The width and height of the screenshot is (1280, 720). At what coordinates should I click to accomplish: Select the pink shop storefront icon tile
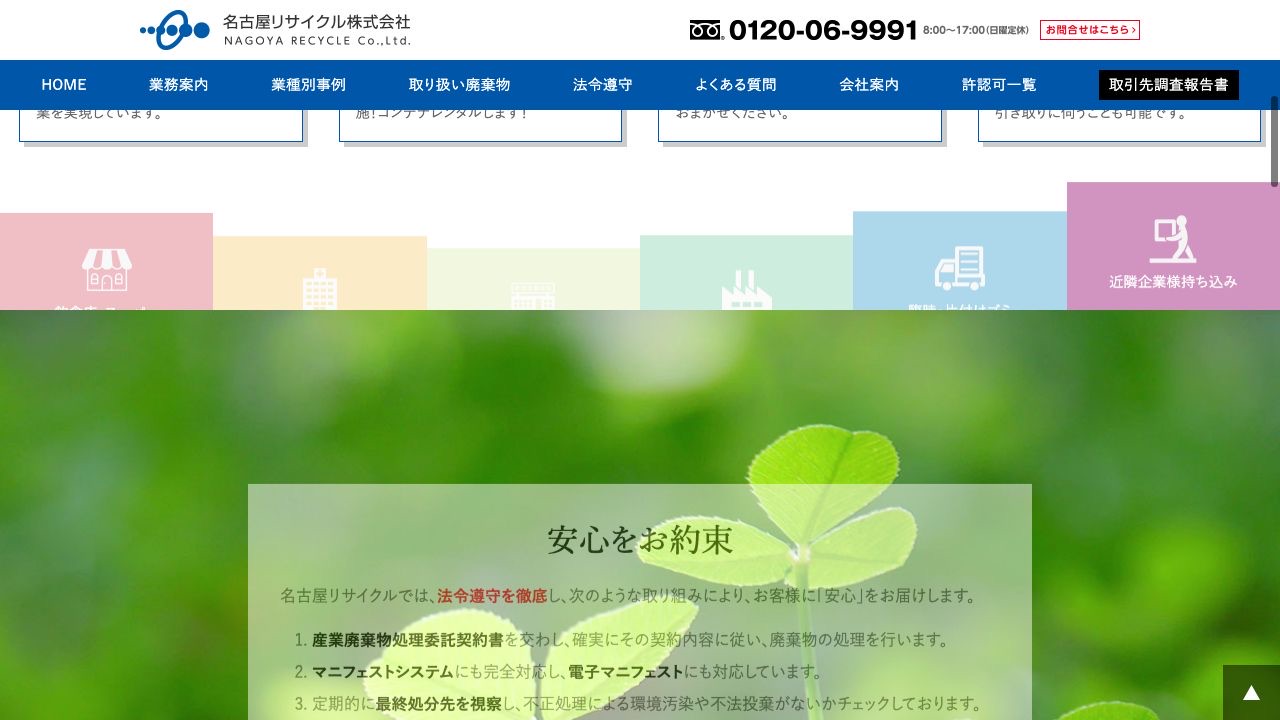tap(106, 262)
